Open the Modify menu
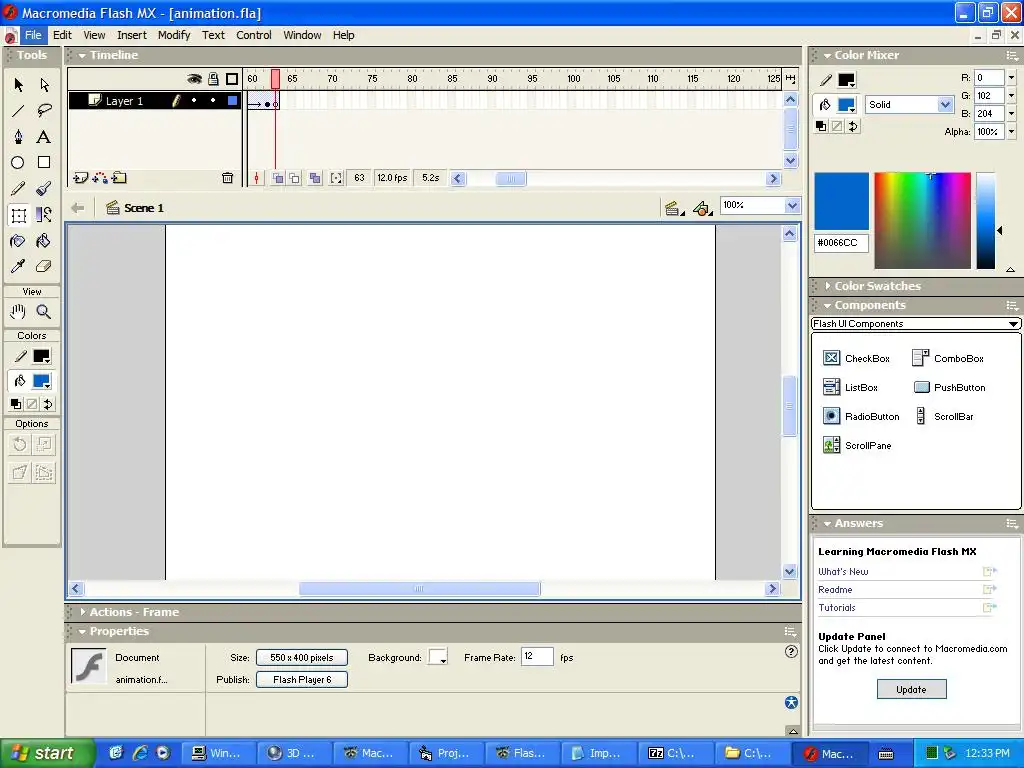The width and height of the screenshot is (1024, 768). (x=174, y=35)
